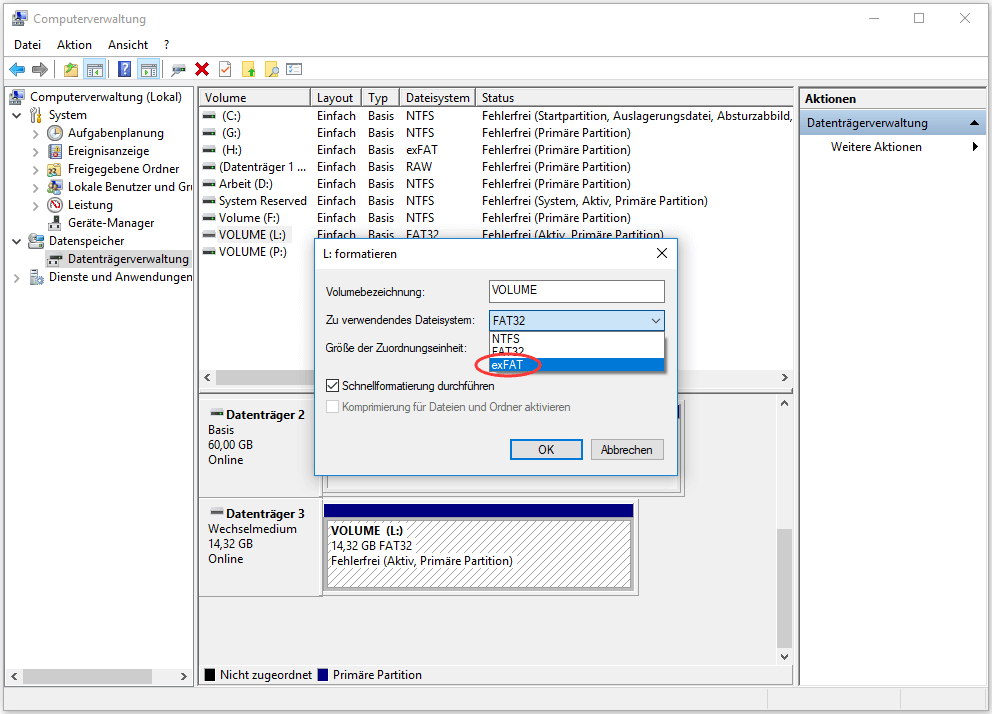
Task: Click in the Volumebezeichnung text field
Action: [576, 291]
